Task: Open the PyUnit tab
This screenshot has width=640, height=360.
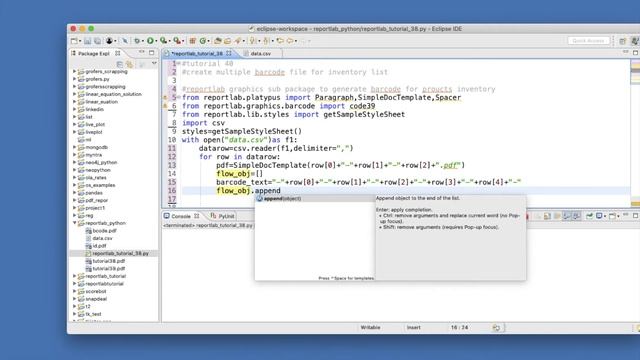Action: click(222, 216)
